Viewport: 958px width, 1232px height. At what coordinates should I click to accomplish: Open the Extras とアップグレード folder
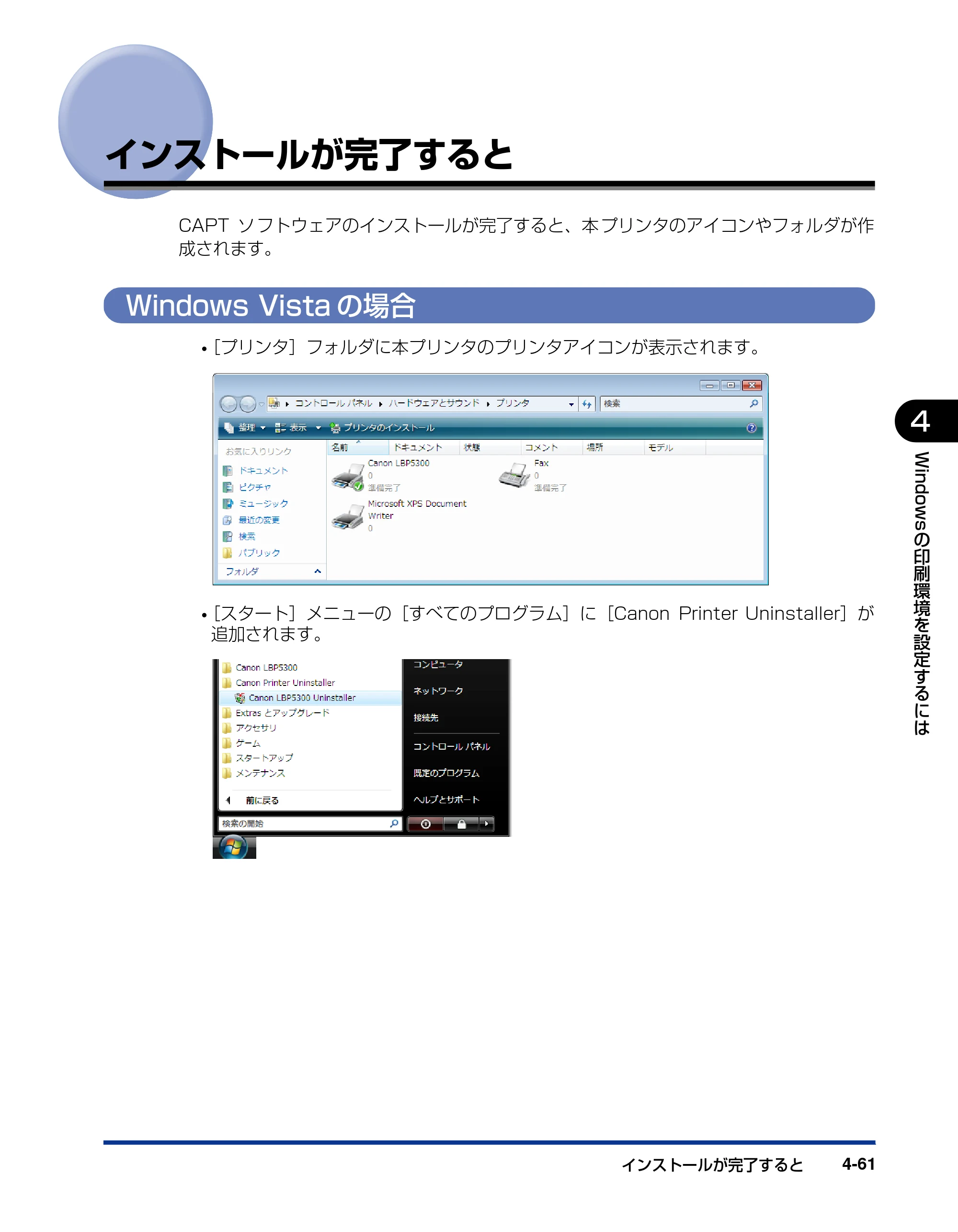(x=276, y=713)
